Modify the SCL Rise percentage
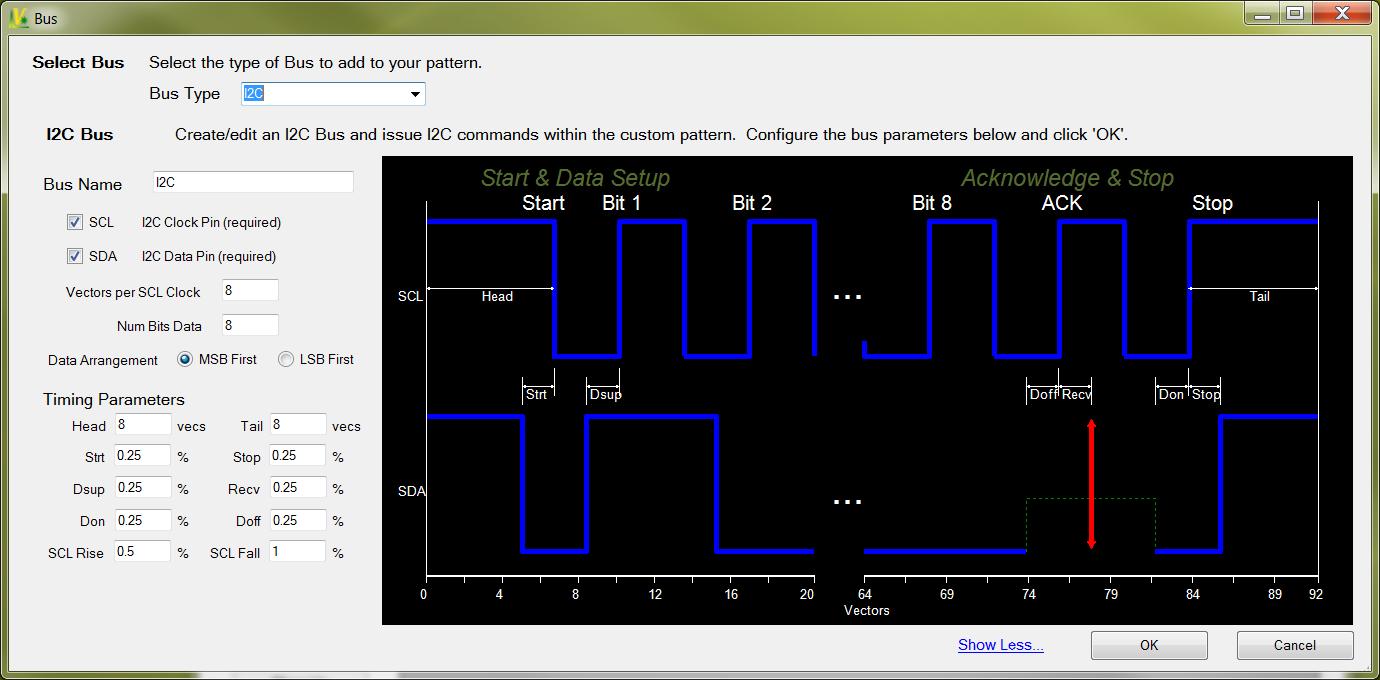Image resolution: width=1380 pixels, height=680 pixels. click(x=142, y=551)
